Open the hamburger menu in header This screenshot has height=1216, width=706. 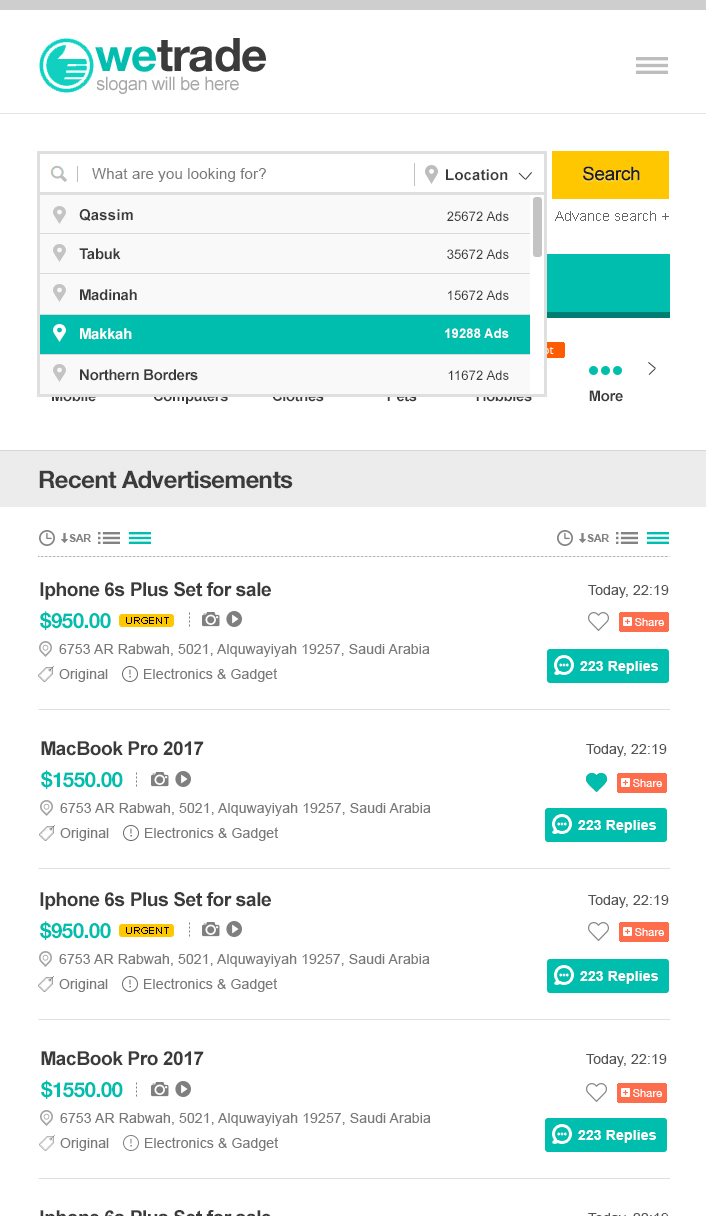tap(652, 66)
